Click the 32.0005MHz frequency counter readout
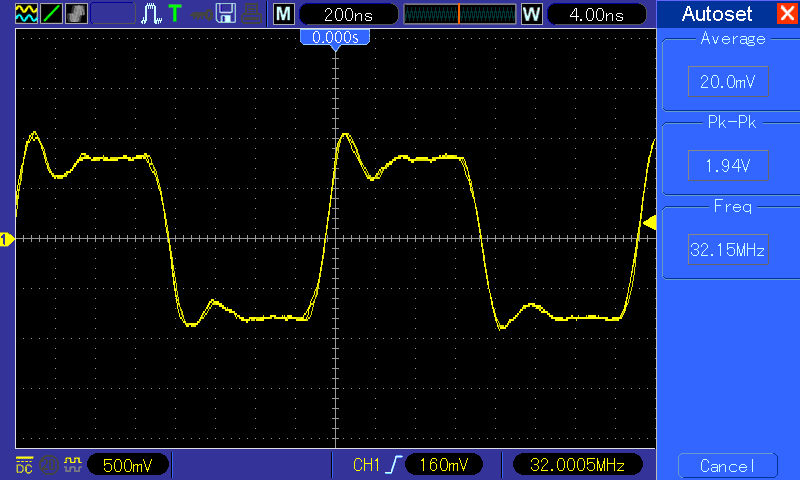 tap(577, 465)
